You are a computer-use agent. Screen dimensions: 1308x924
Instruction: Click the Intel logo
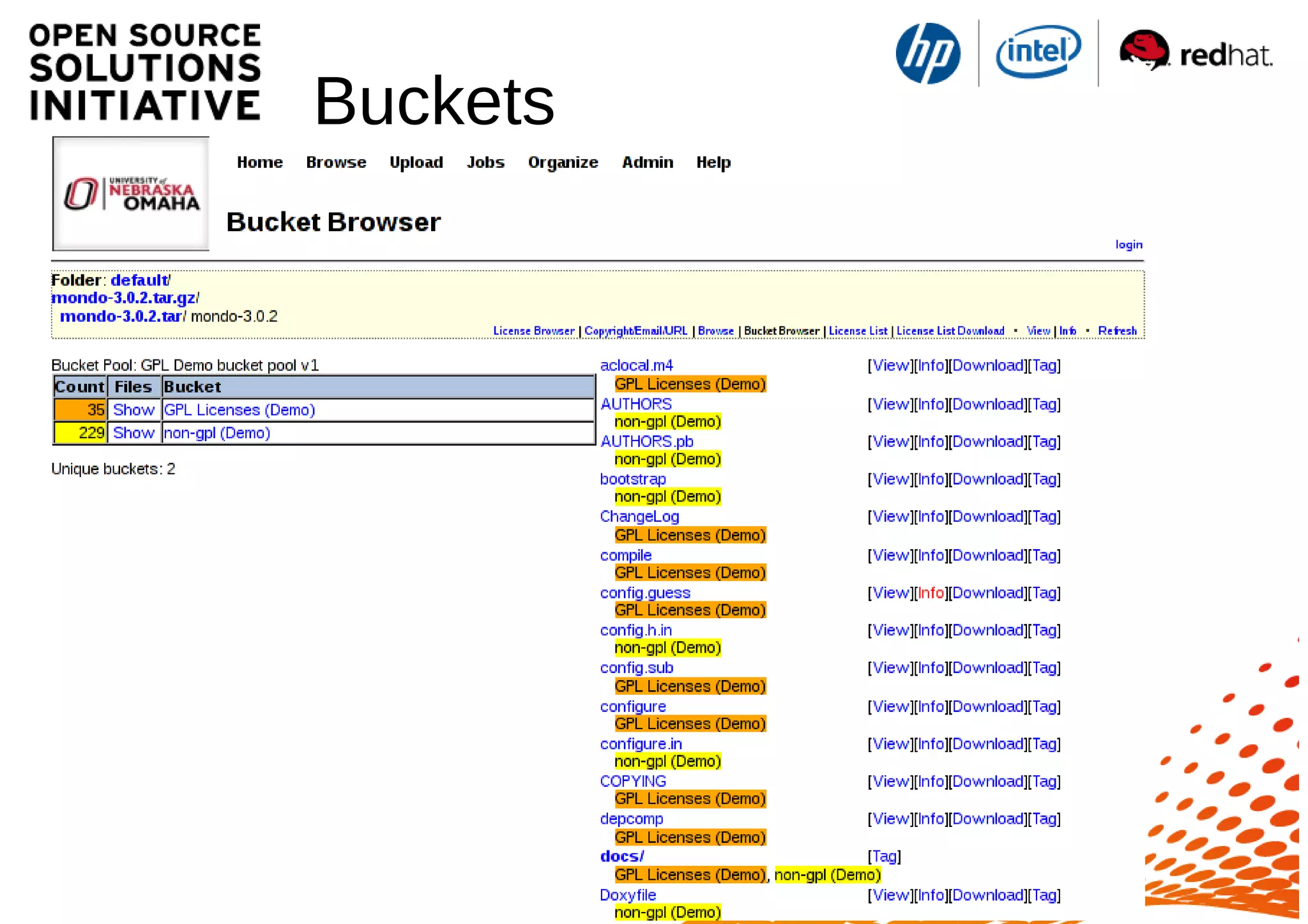coord(1038,52)
